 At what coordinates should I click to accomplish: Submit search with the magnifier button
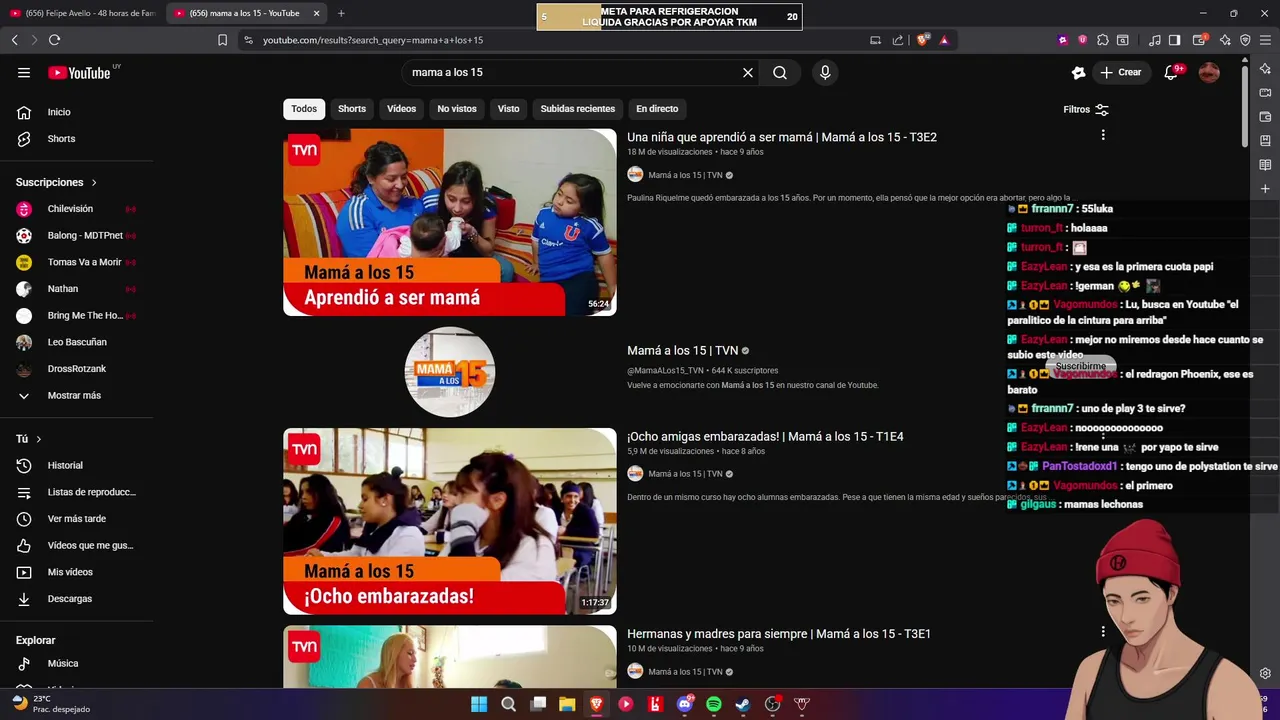pos(780,72)
